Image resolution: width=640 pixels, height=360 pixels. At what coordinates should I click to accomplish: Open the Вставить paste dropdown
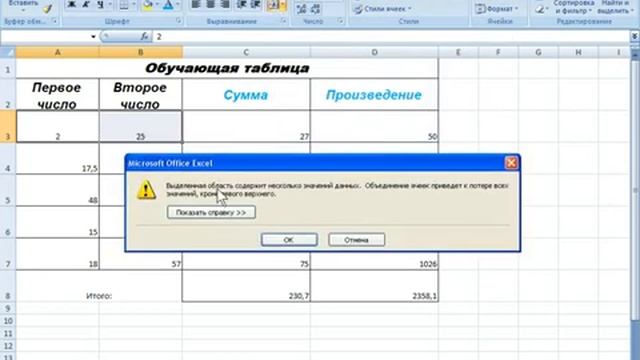pos(23,6)
